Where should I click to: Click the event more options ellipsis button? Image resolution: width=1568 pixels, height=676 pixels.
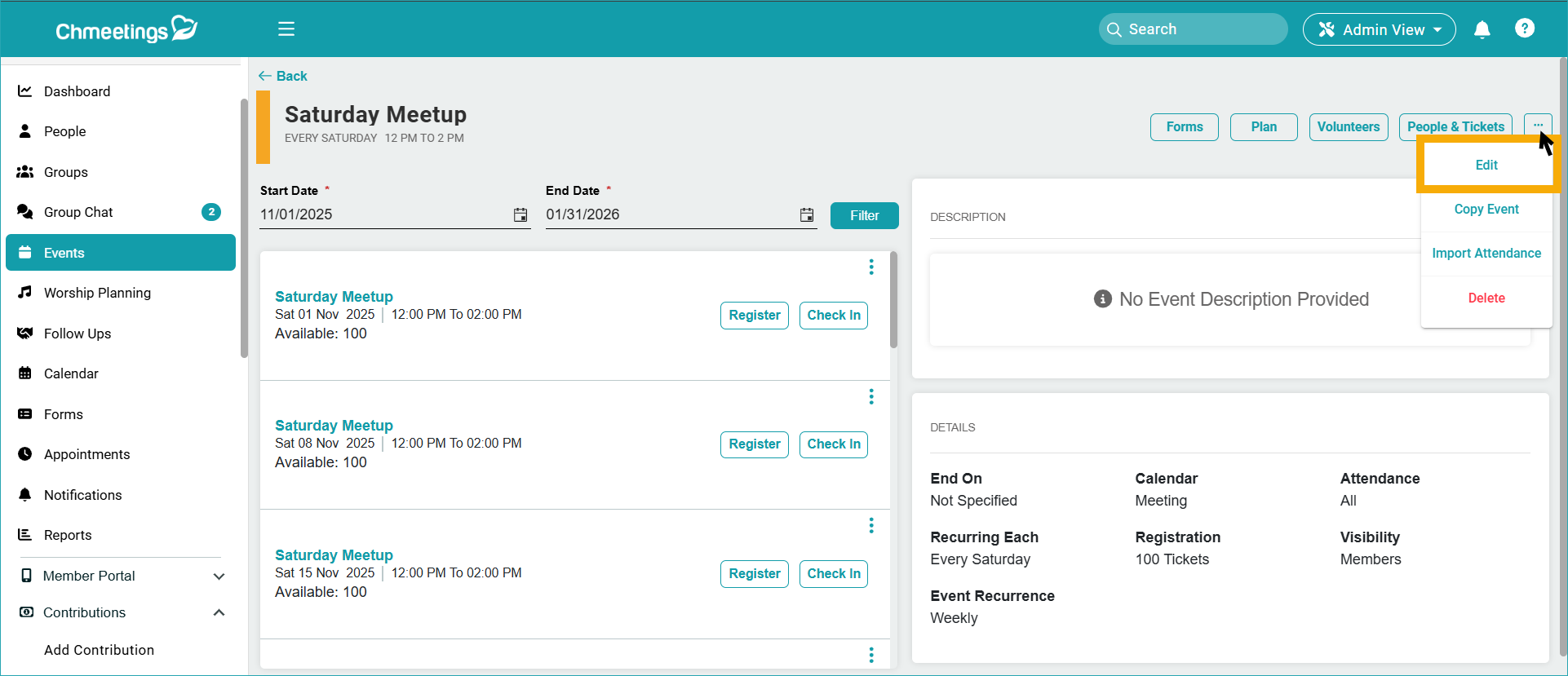point(1537,126)
